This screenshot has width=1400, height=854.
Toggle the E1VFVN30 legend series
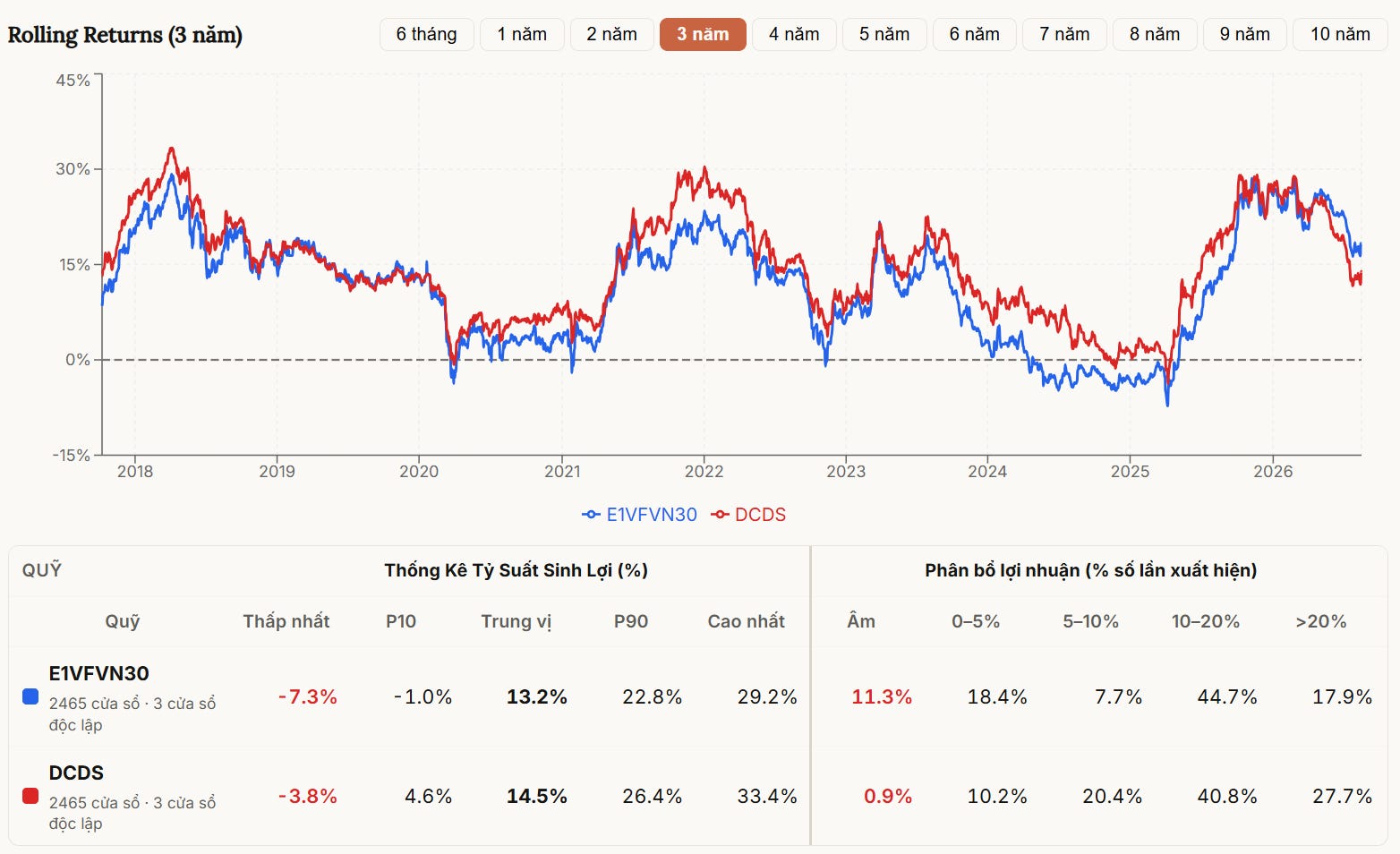639,515
